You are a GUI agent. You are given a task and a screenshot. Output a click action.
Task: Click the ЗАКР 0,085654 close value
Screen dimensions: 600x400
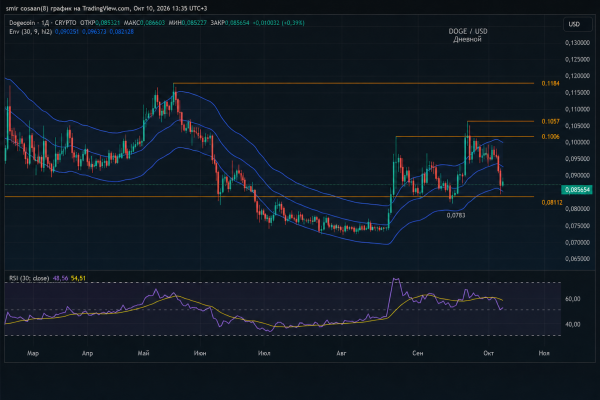230,23
